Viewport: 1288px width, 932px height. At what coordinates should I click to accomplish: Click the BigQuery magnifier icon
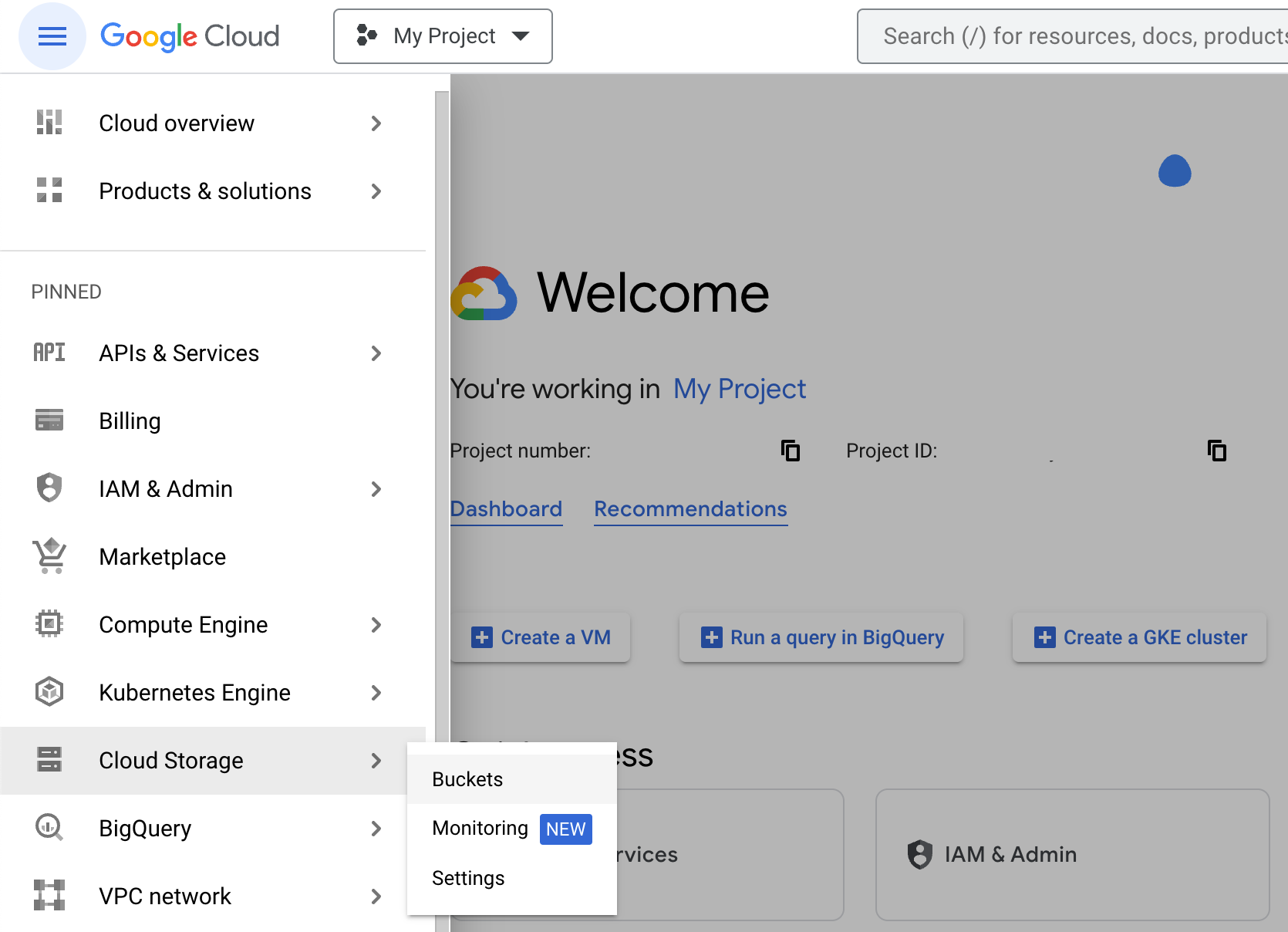[x=49, y=828]
